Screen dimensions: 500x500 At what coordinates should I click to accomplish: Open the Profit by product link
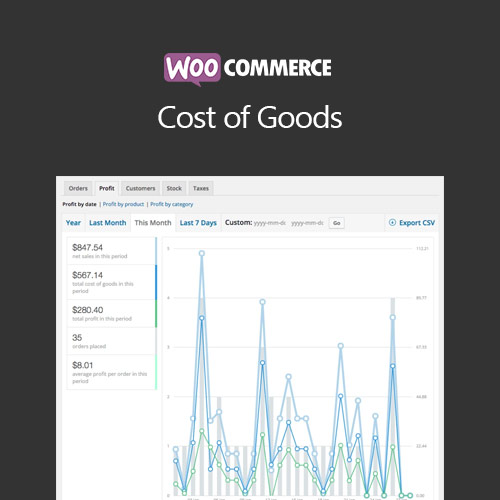click(123, 204)
